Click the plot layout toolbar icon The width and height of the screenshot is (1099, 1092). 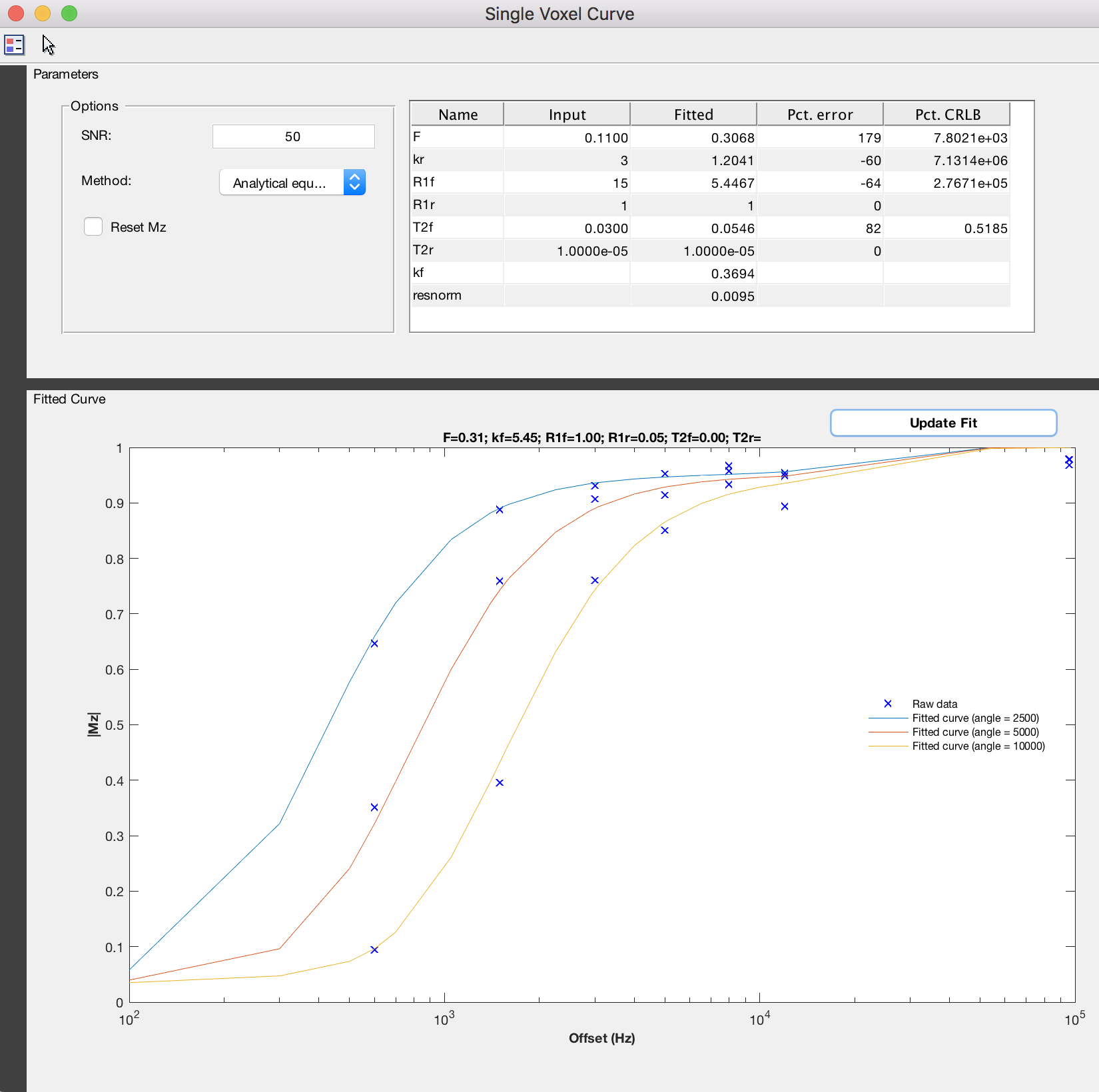point(14,45)
